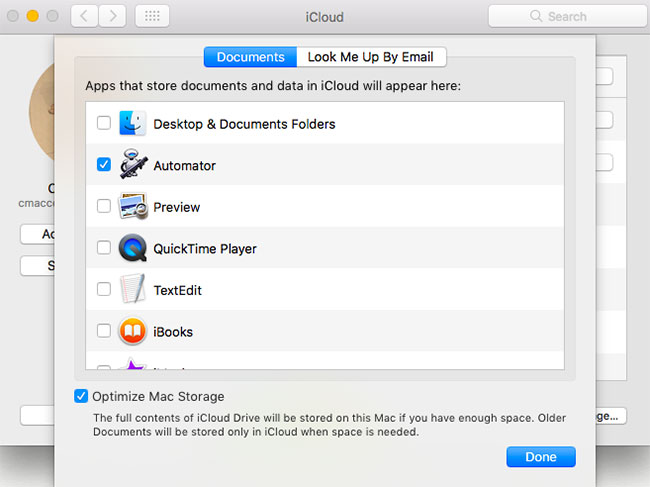
Task: Turn on iBooks iCloud storage checkbox
Action: coord(104,331)
